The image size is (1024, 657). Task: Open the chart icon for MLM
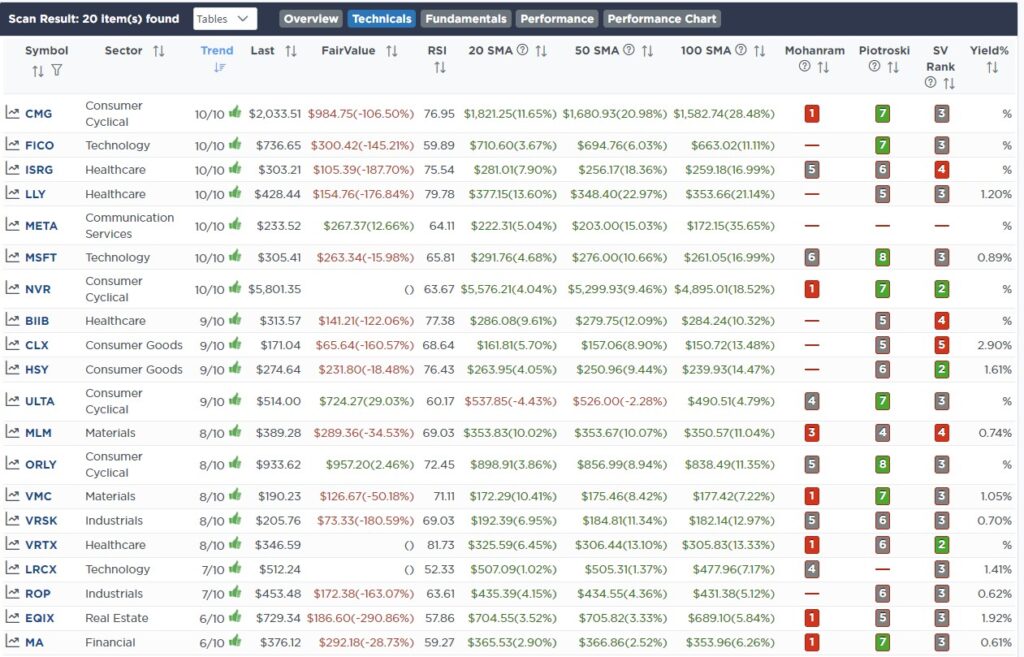pyautogui.click(x=12, y=432)
